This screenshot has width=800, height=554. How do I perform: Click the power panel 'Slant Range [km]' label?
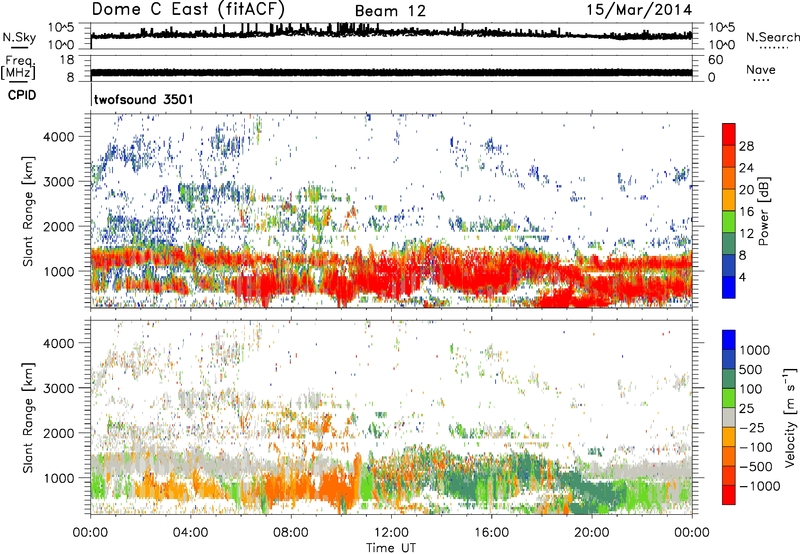click(x=28, y=211)
